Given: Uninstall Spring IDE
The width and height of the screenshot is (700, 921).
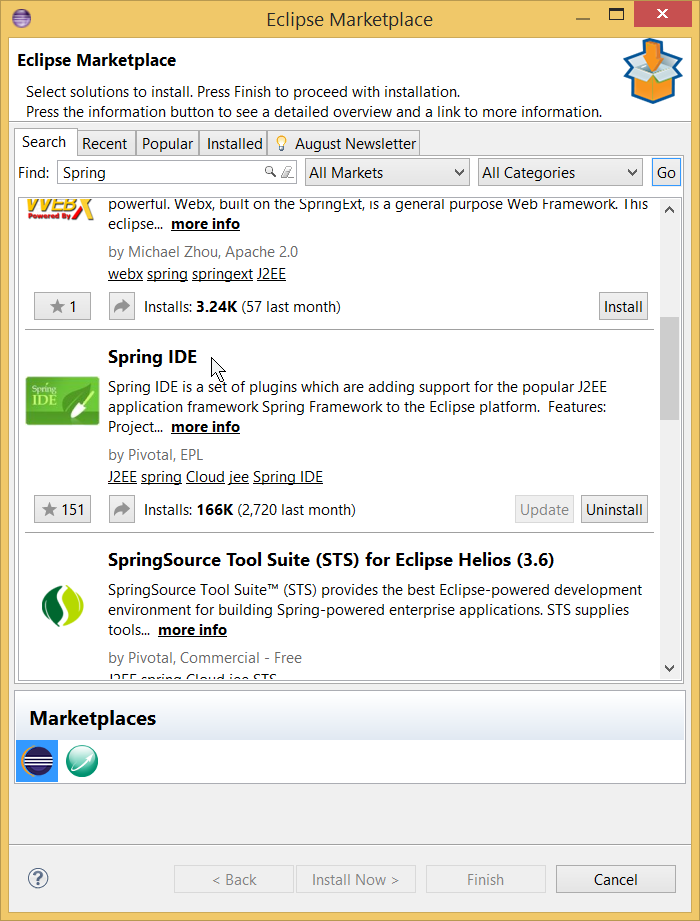Looking at the screenshot, I should click(x=614, y=509).
